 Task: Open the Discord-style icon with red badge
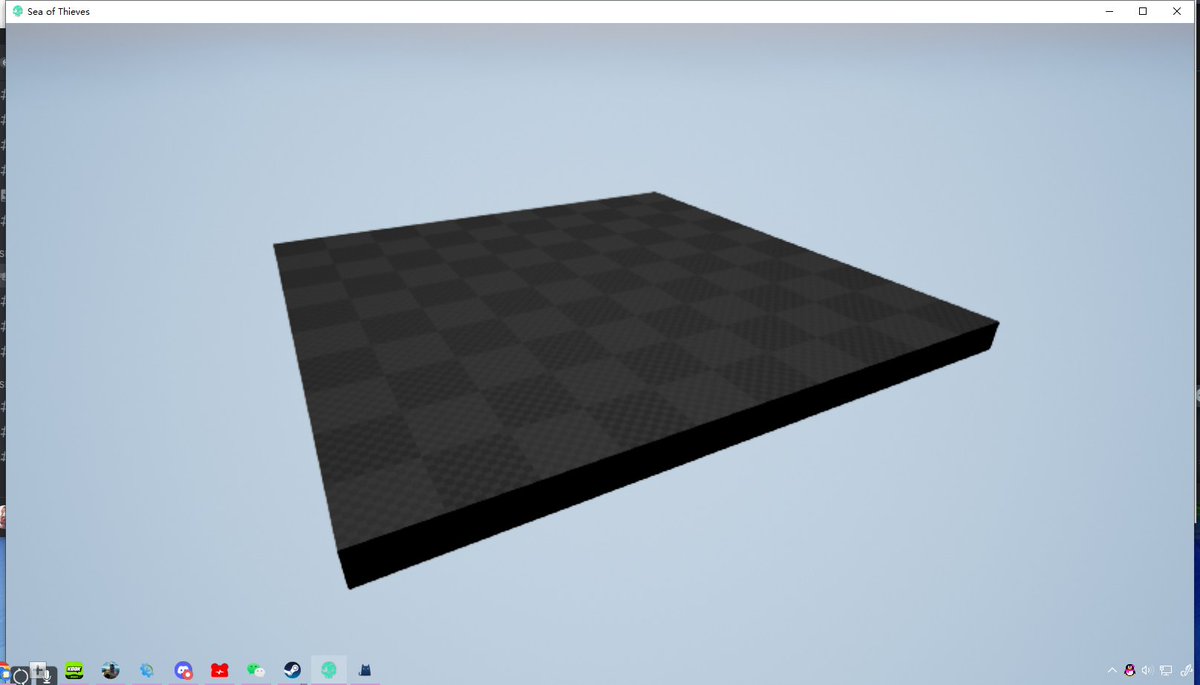click(183, 670)
